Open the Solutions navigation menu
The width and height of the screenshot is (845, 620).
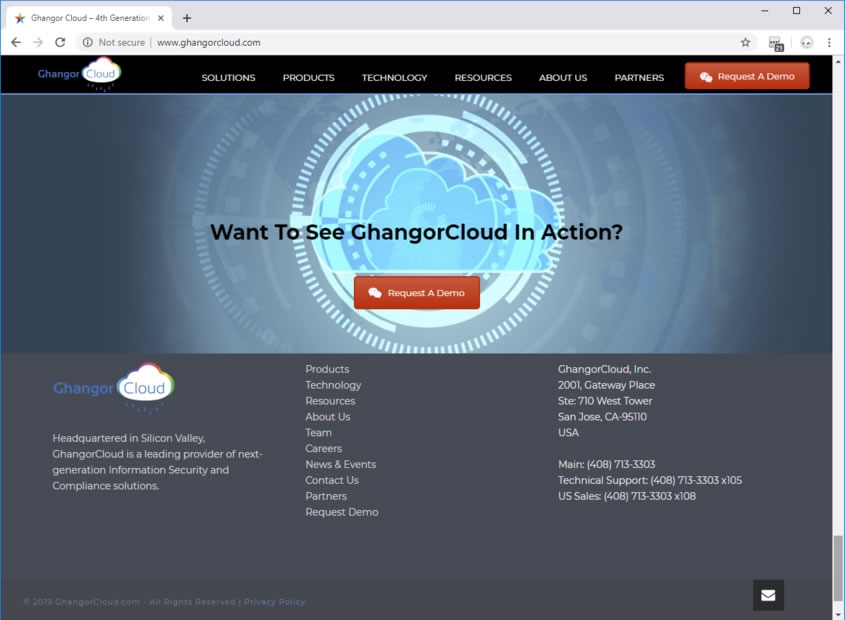228,78
